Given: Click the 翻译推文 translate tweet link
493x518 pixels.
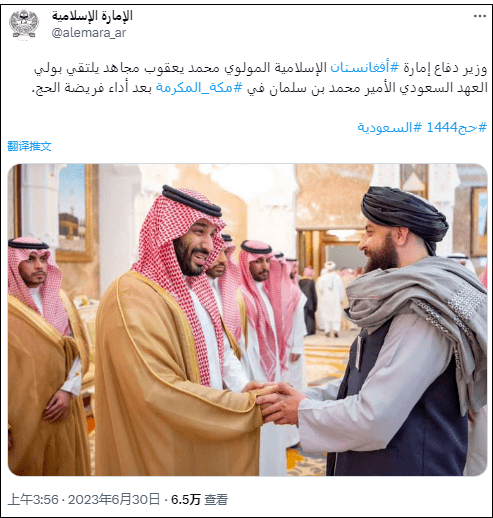Looking at the screenshot, I should 29,146.
